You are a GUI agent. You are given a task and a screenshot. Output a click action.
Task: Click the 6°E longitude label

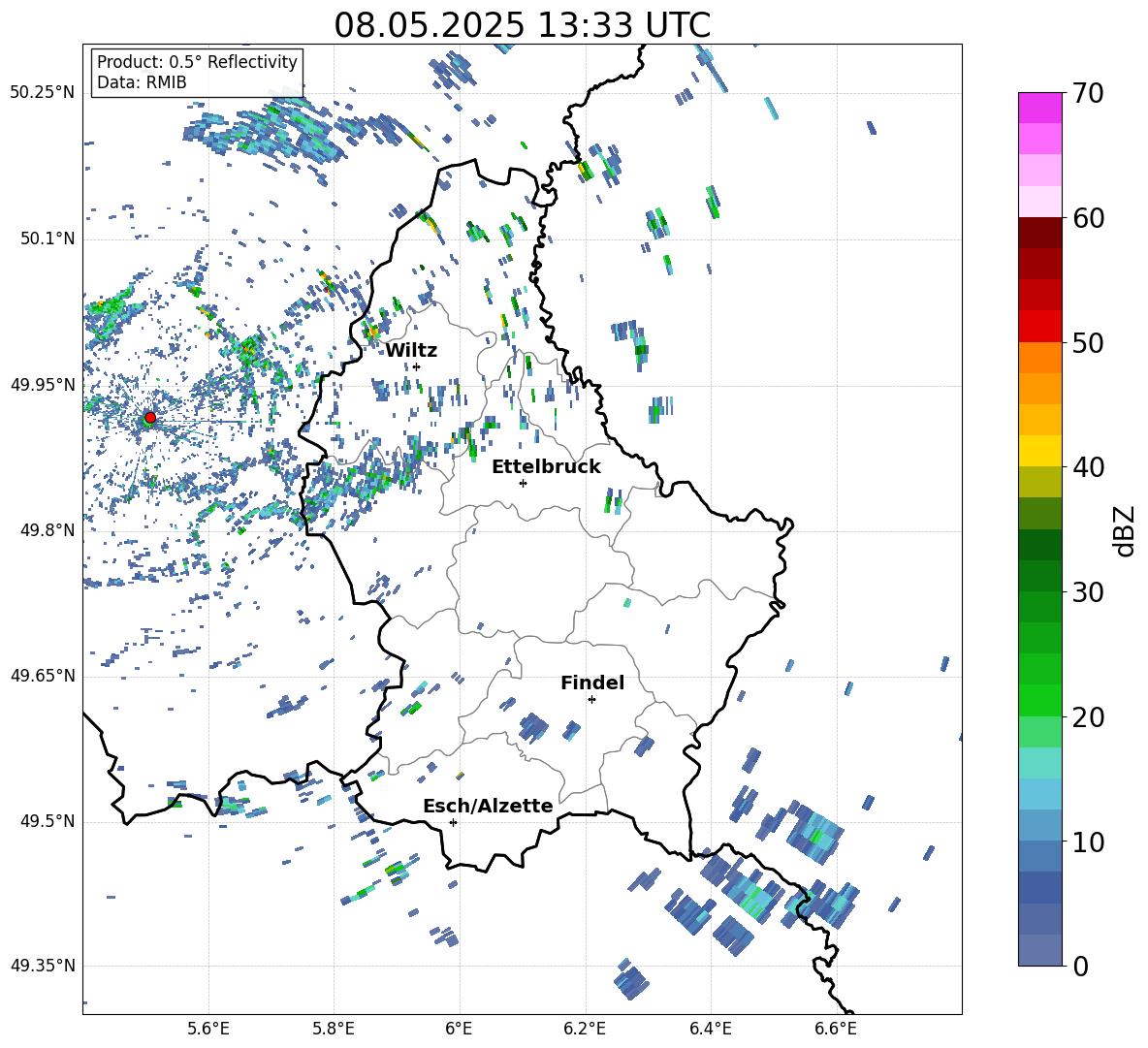(459, 1029)
